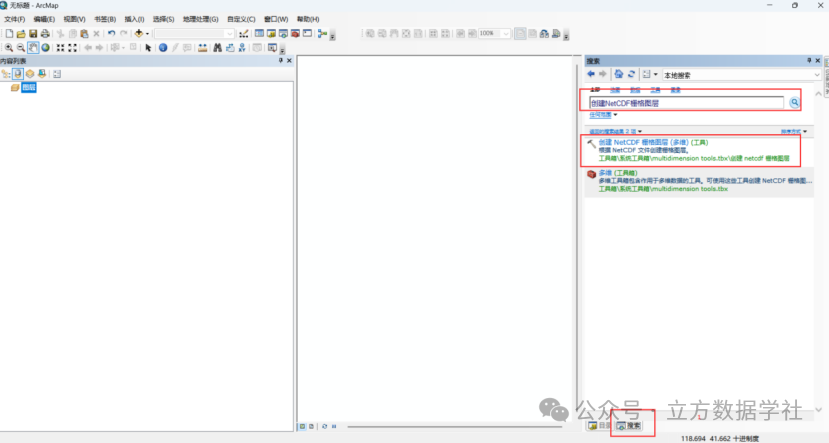Open search options dropdown arrow

point(656,75)
